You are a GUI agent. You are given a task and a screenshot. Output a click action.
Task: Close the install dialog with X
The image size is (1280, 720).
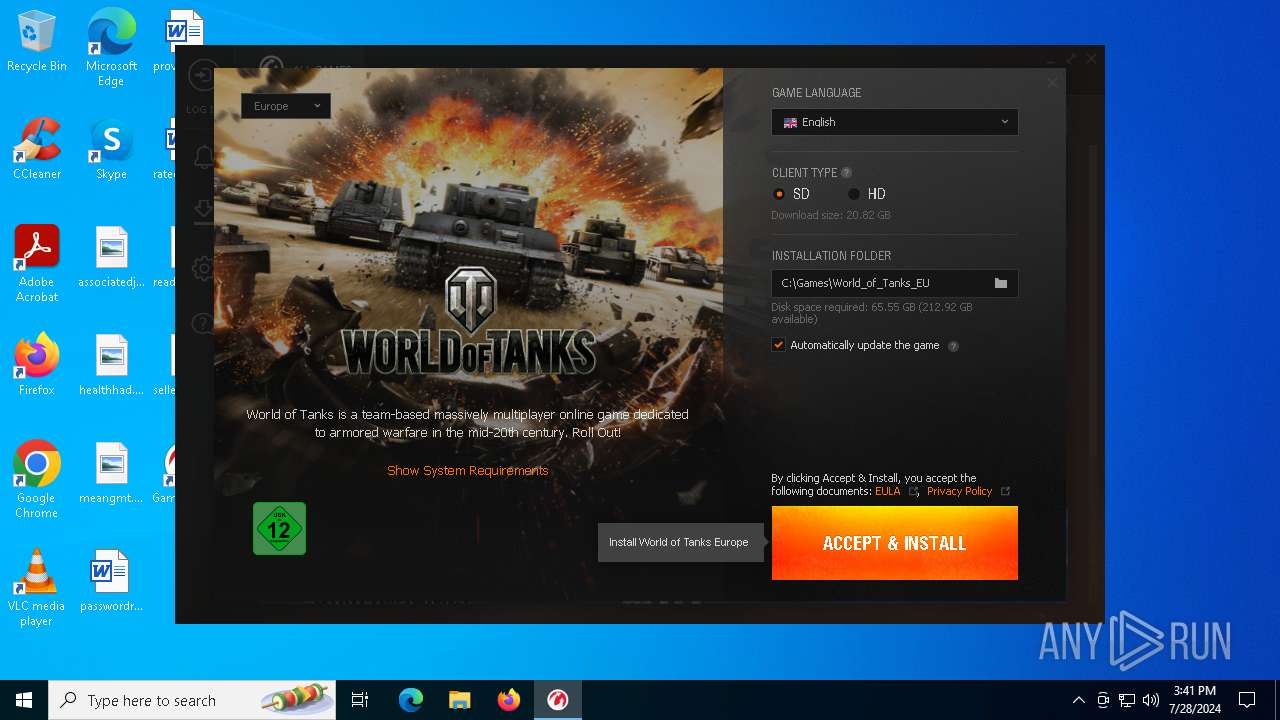point(1052,83)
